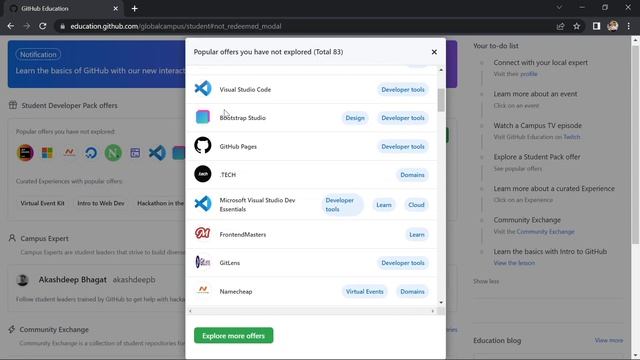Click the Virtual Event Kit experience chip
Viewport: 640px width, 360px height.
coord(42,203)
